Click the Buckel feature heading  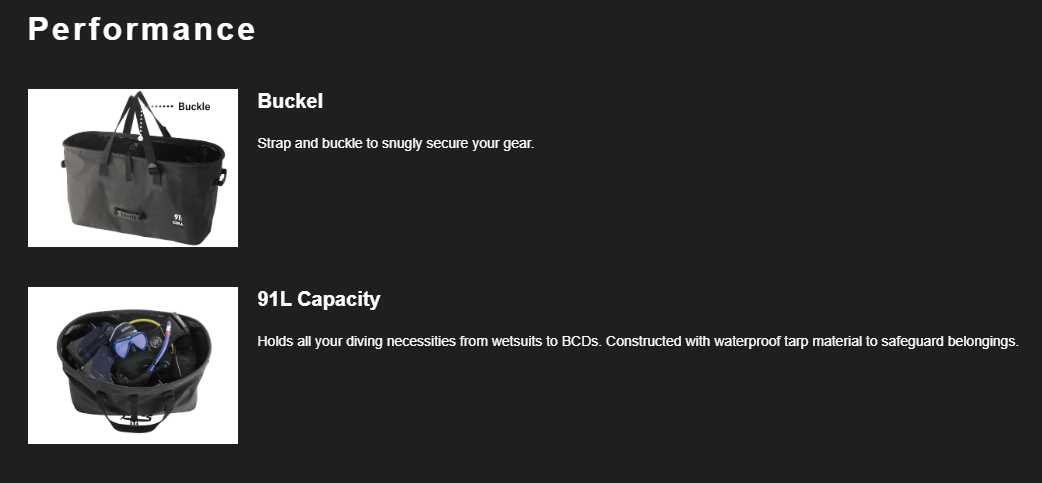point(290,101)
